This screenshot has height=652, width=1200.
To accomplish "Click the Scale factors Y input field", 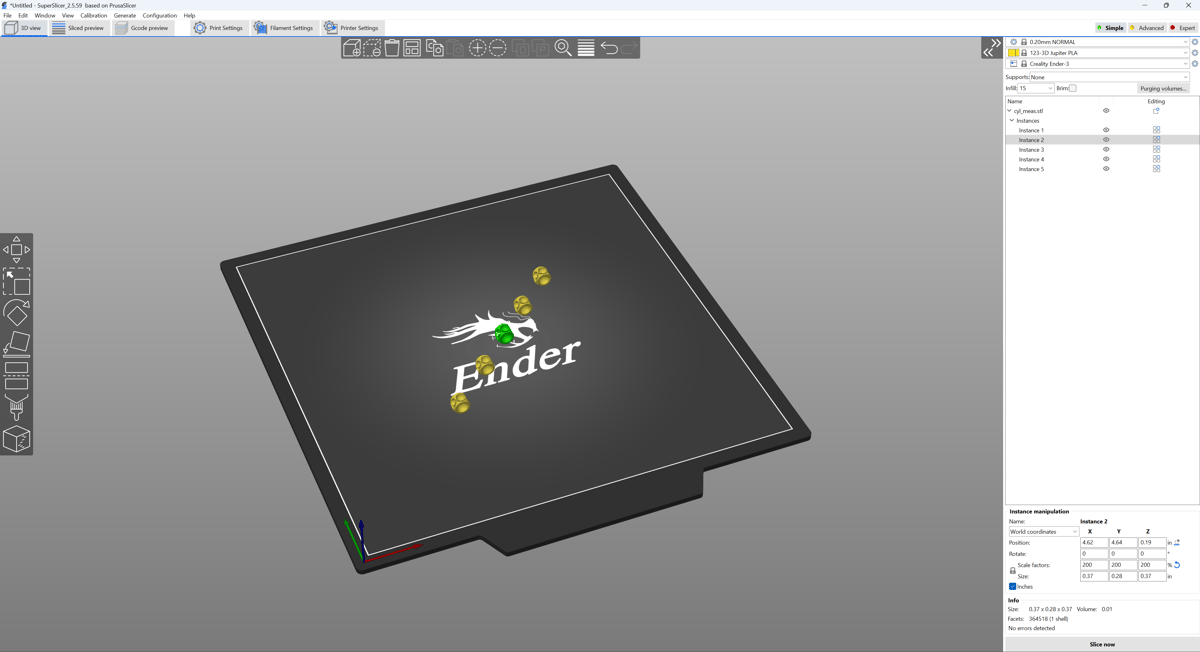I will tap(1123, 565).
